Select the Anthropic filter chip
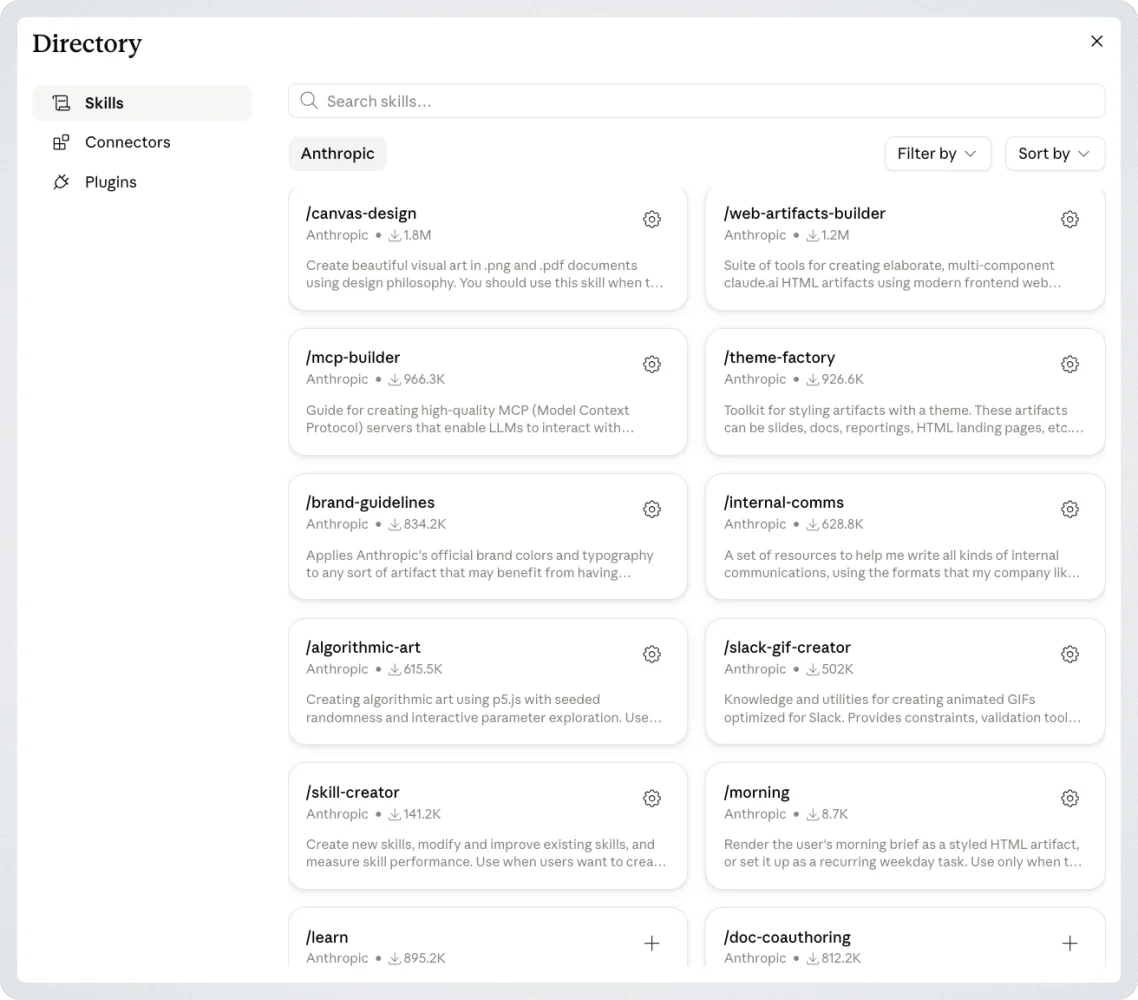The height and width of the screenshot is (1000, 1138). (337, 154)
